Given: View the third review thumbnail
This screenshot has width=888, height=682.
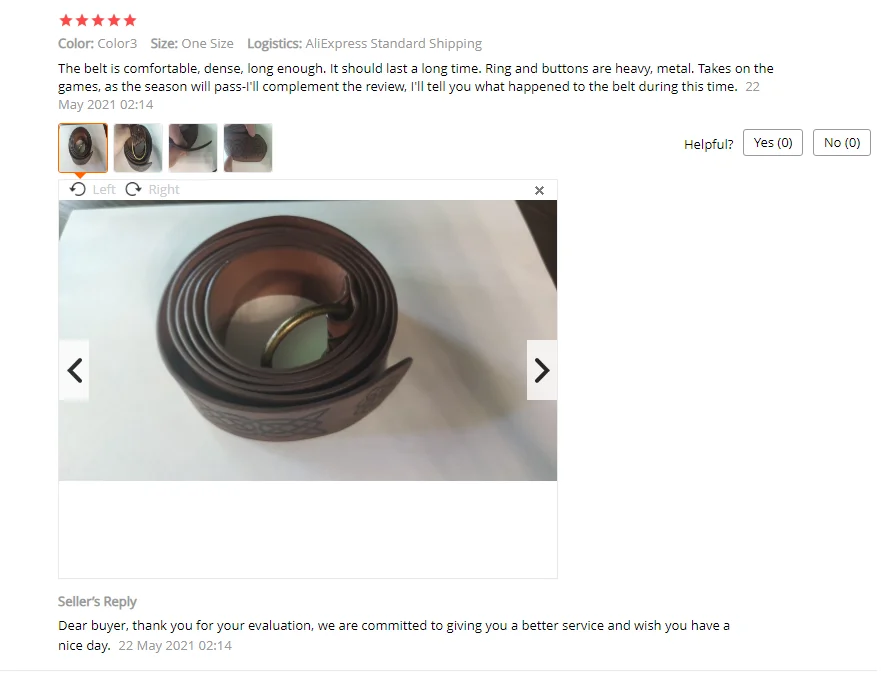Looking at the screenshot, I should point(193,148).
